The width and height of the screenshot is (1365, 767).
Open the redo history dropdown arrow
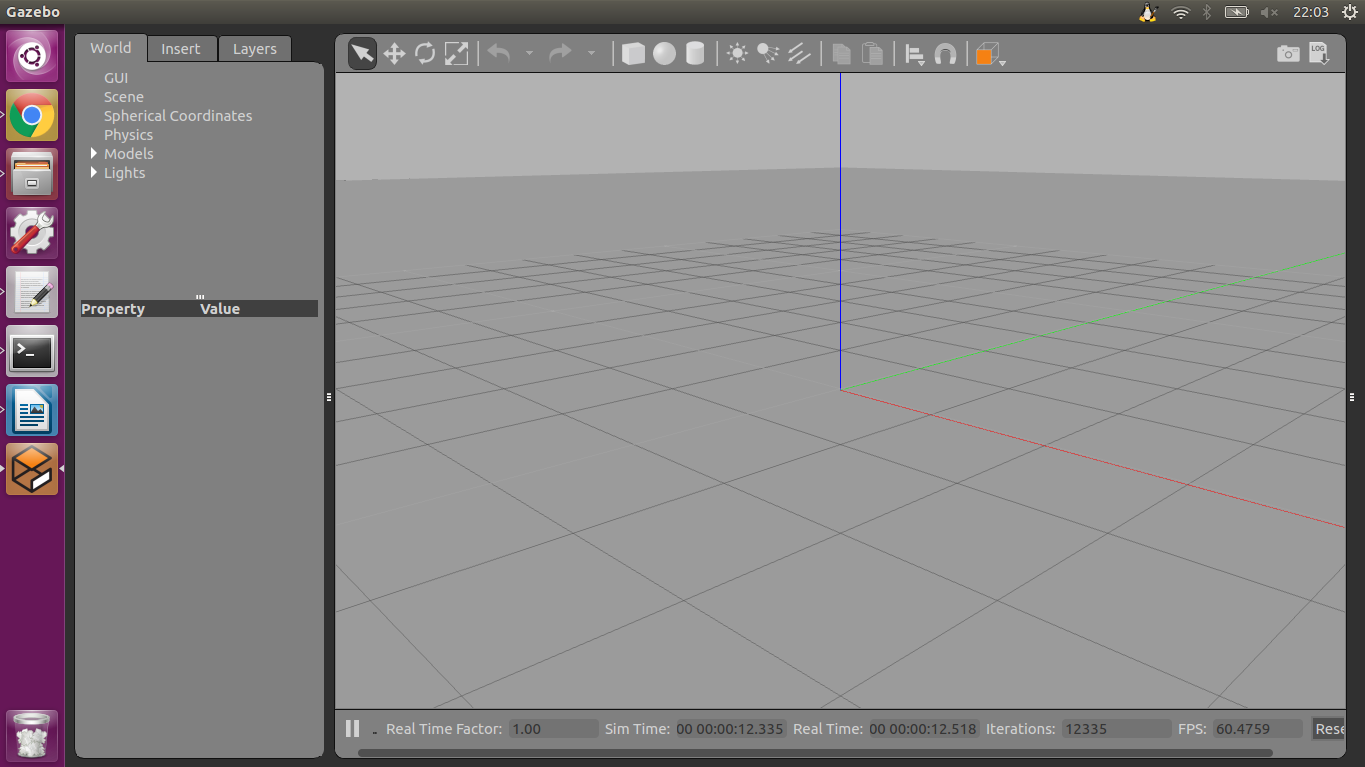[591, 53]
